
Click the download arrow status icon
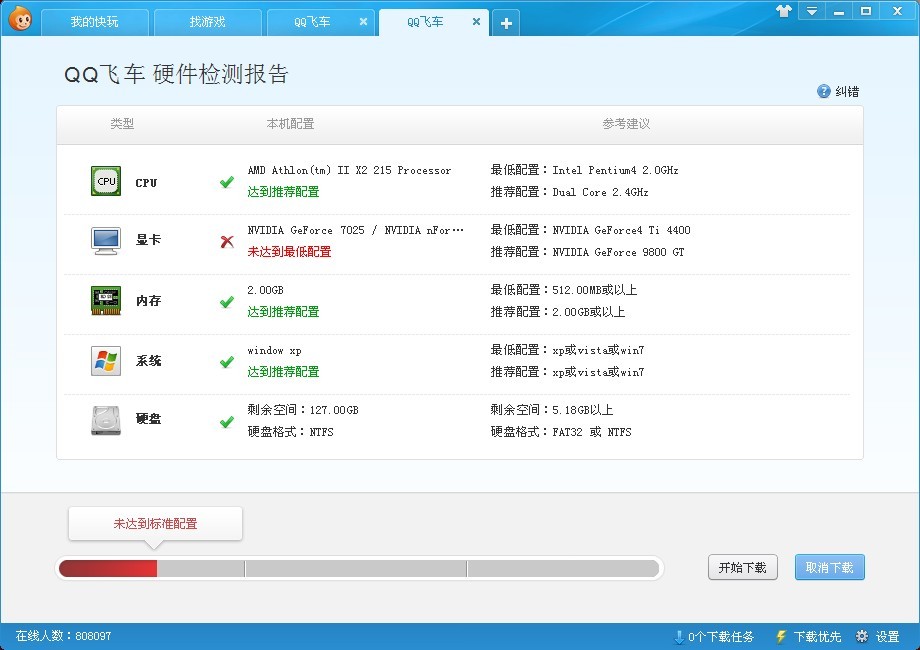point(679,637)
